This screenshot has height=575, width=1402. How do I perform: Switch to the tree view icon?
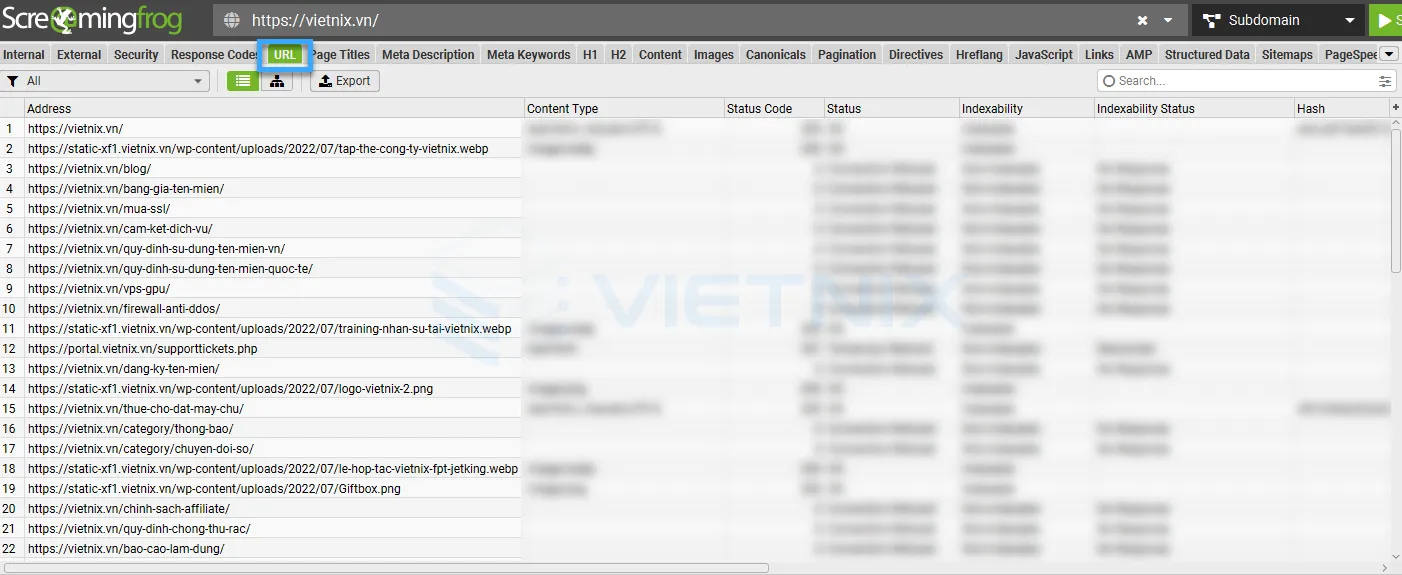277,81
